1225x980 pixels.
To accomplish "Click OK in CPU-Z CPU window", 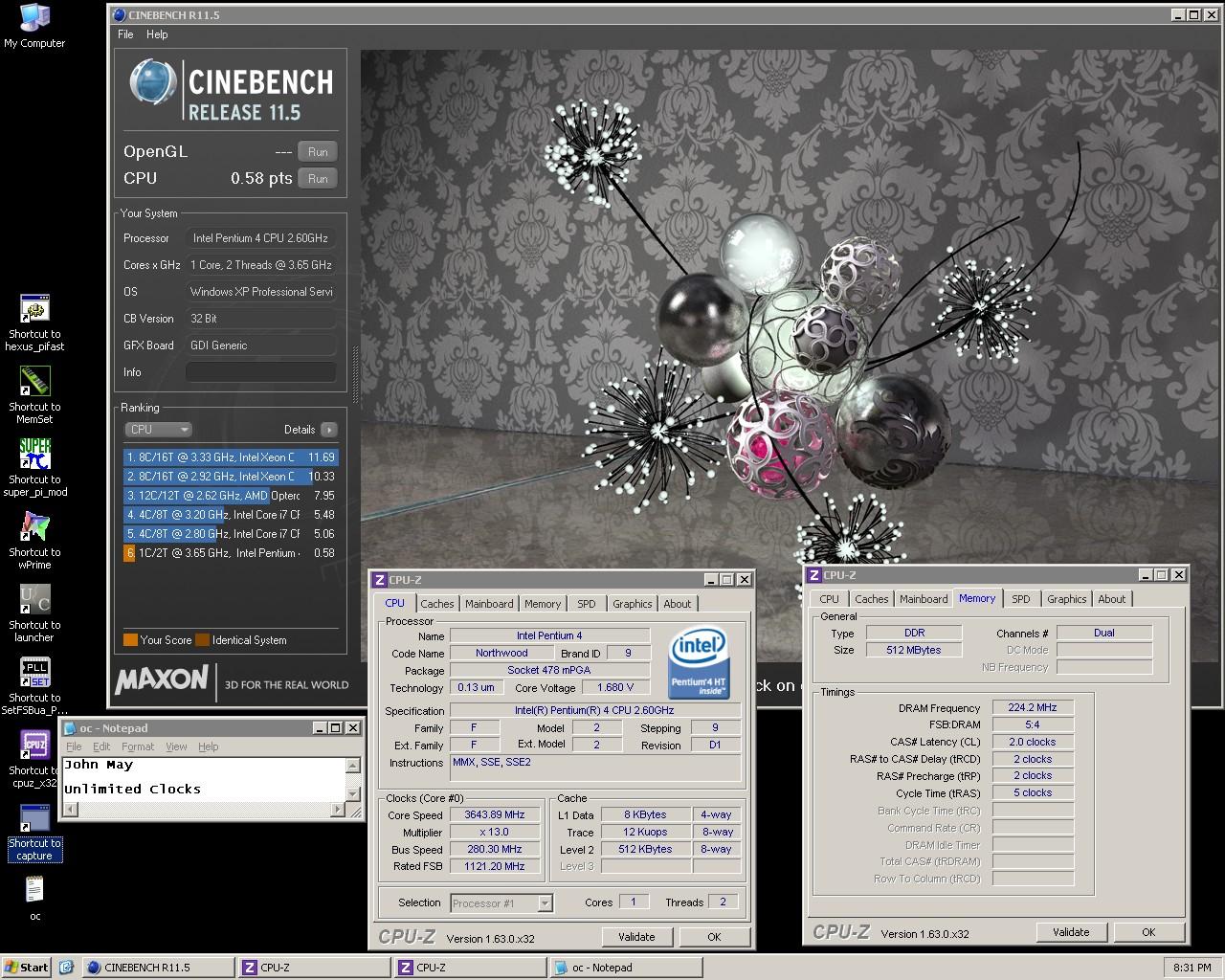I will tap(714, 937).
